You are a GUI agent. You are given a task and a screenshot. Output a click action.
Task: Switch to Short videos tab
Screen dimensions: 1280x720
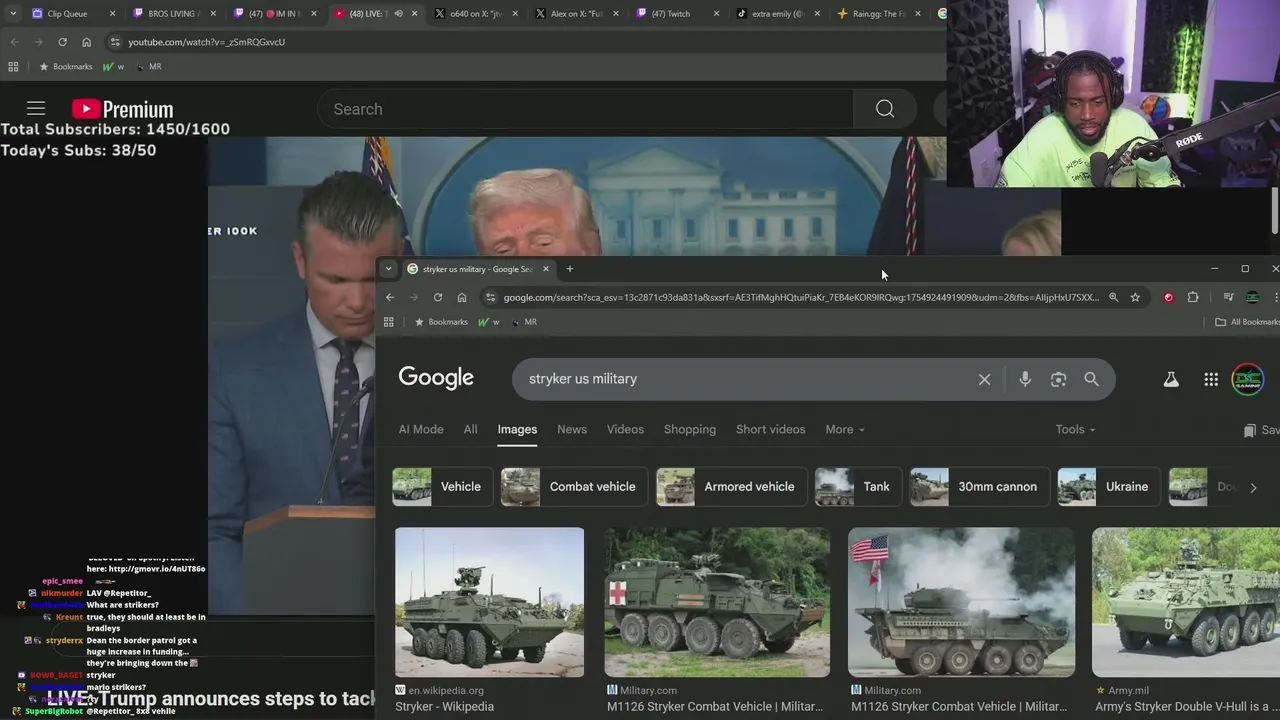point(770,429)
